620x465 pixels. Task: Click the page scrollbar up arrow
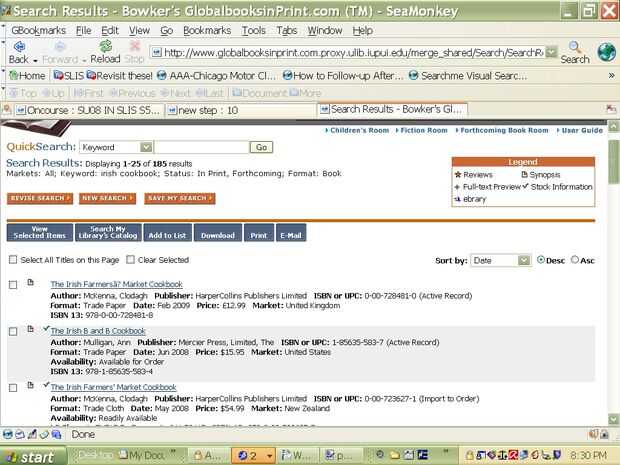click(614, 126)
